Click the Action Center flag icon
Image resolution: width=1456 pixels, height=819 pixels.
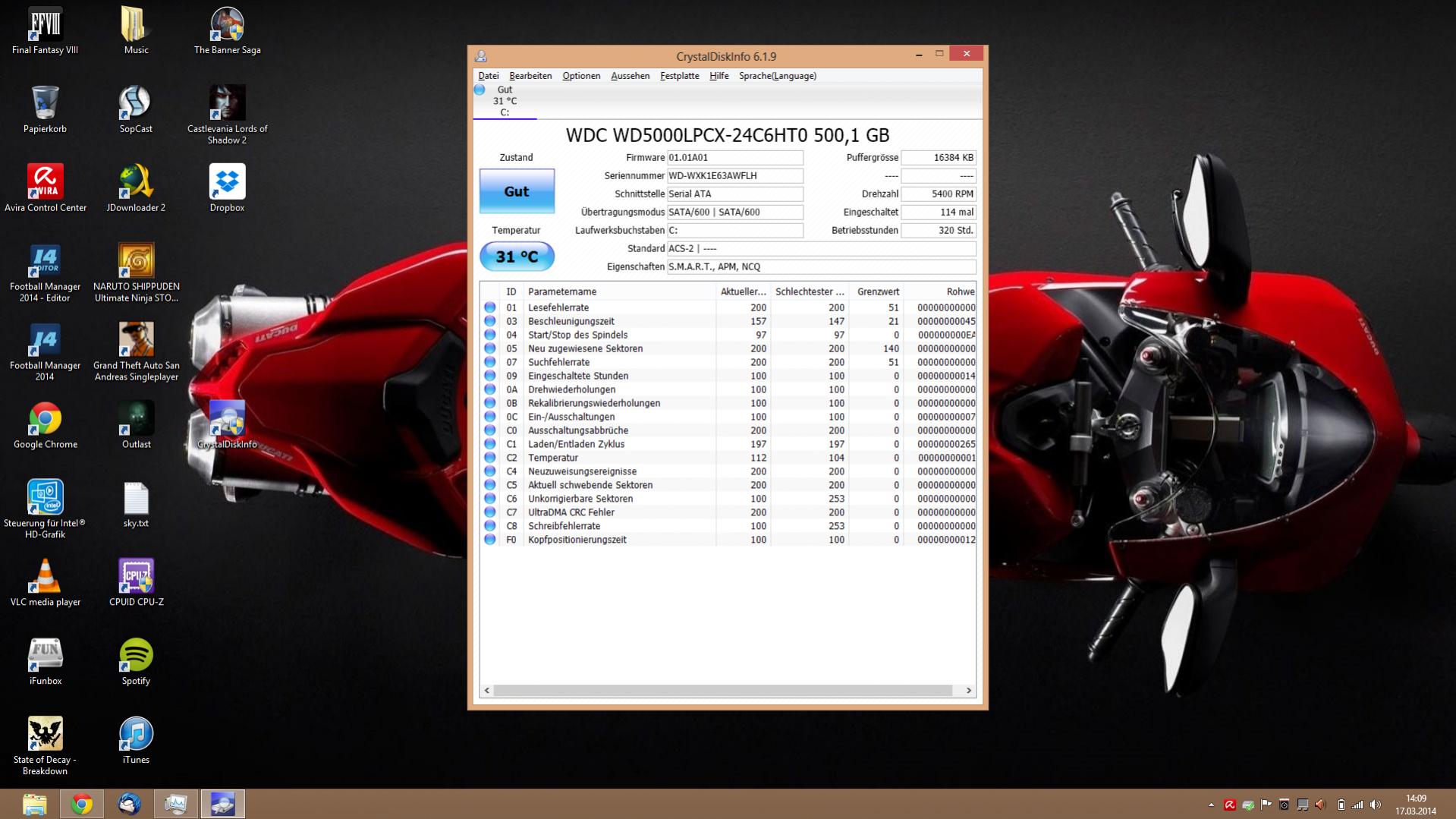coord(1266,805)
